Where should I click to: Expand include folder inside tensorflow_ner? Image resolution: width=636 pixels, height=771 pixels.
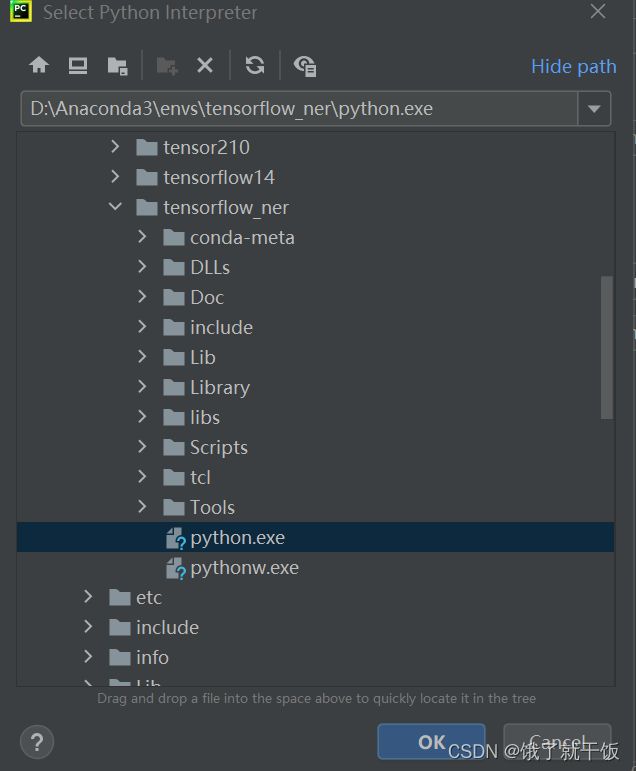coord(142,326)
